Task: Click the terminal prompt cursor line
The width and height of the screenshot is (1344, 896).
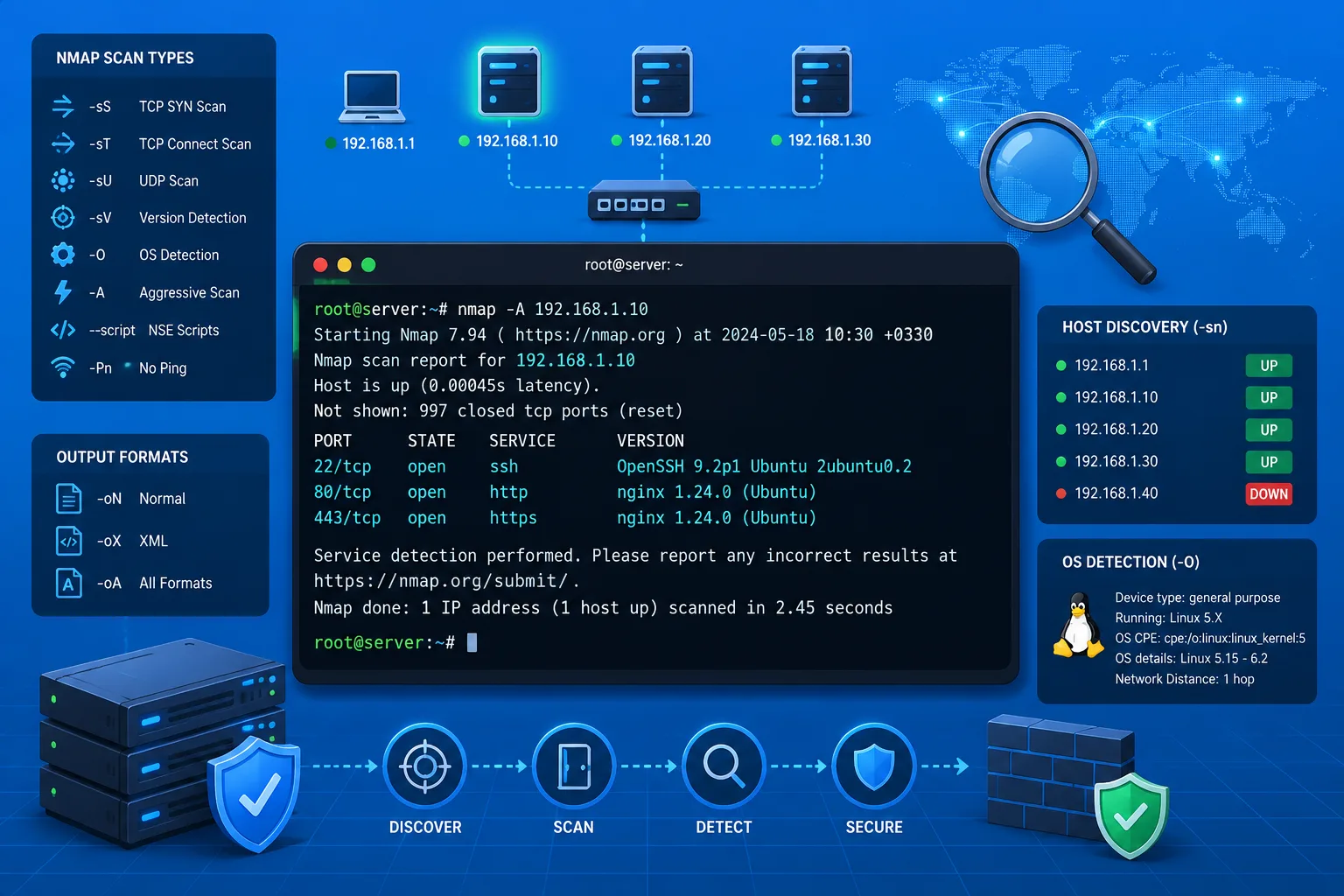Action: 395,642
